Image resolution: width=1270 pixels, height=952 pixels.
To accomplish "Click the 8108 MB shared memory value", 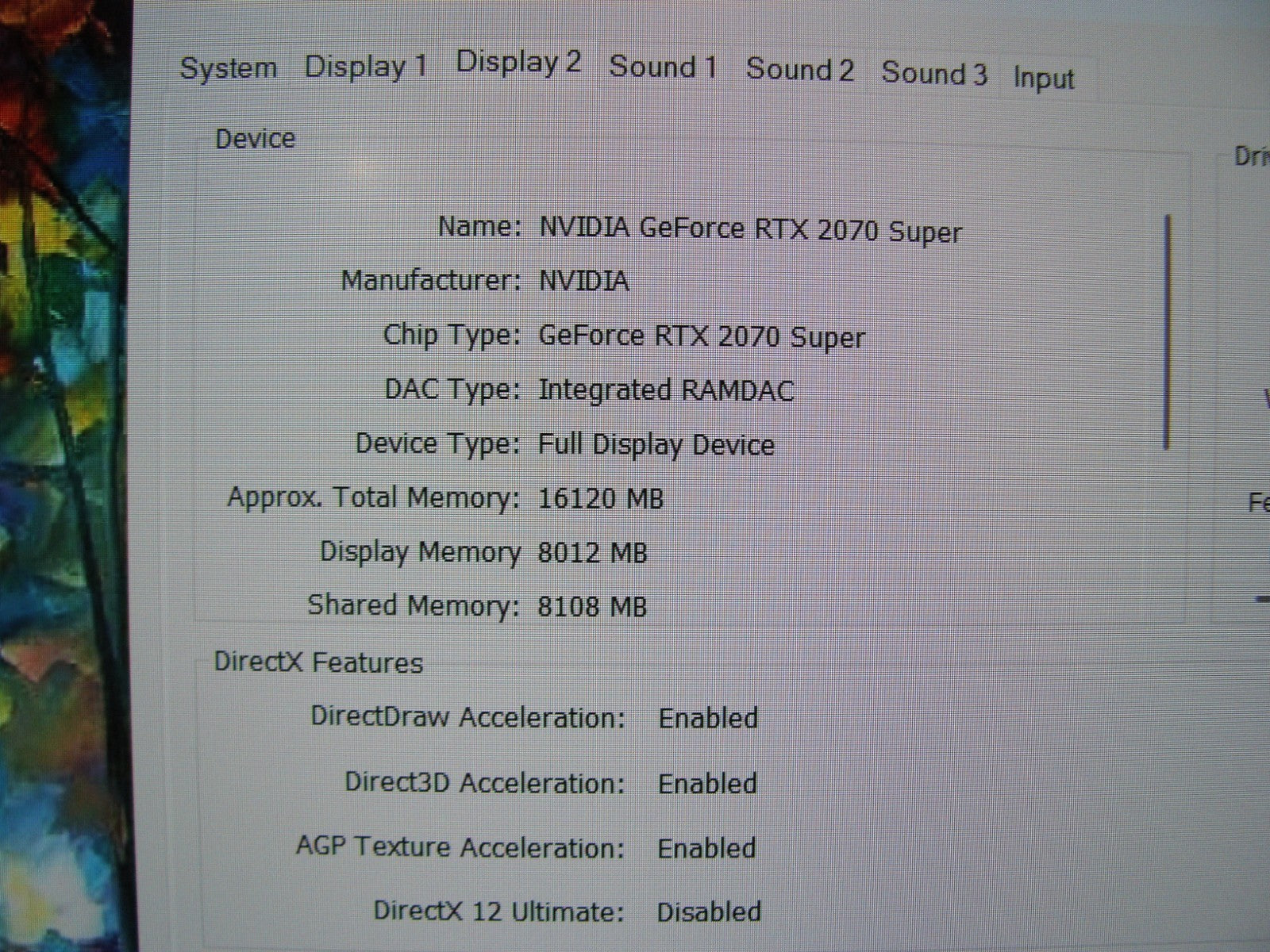I will (x=592, y=607).
